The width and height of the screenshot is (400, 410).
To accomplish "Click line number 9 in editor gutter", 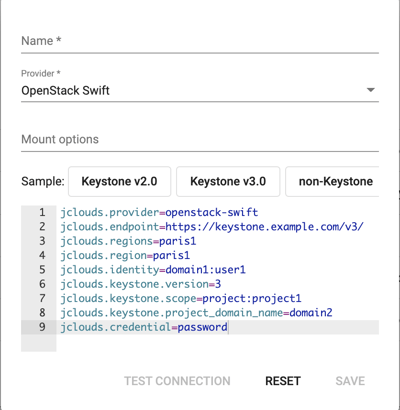I will pyautogui.click(x=42, y=327).
